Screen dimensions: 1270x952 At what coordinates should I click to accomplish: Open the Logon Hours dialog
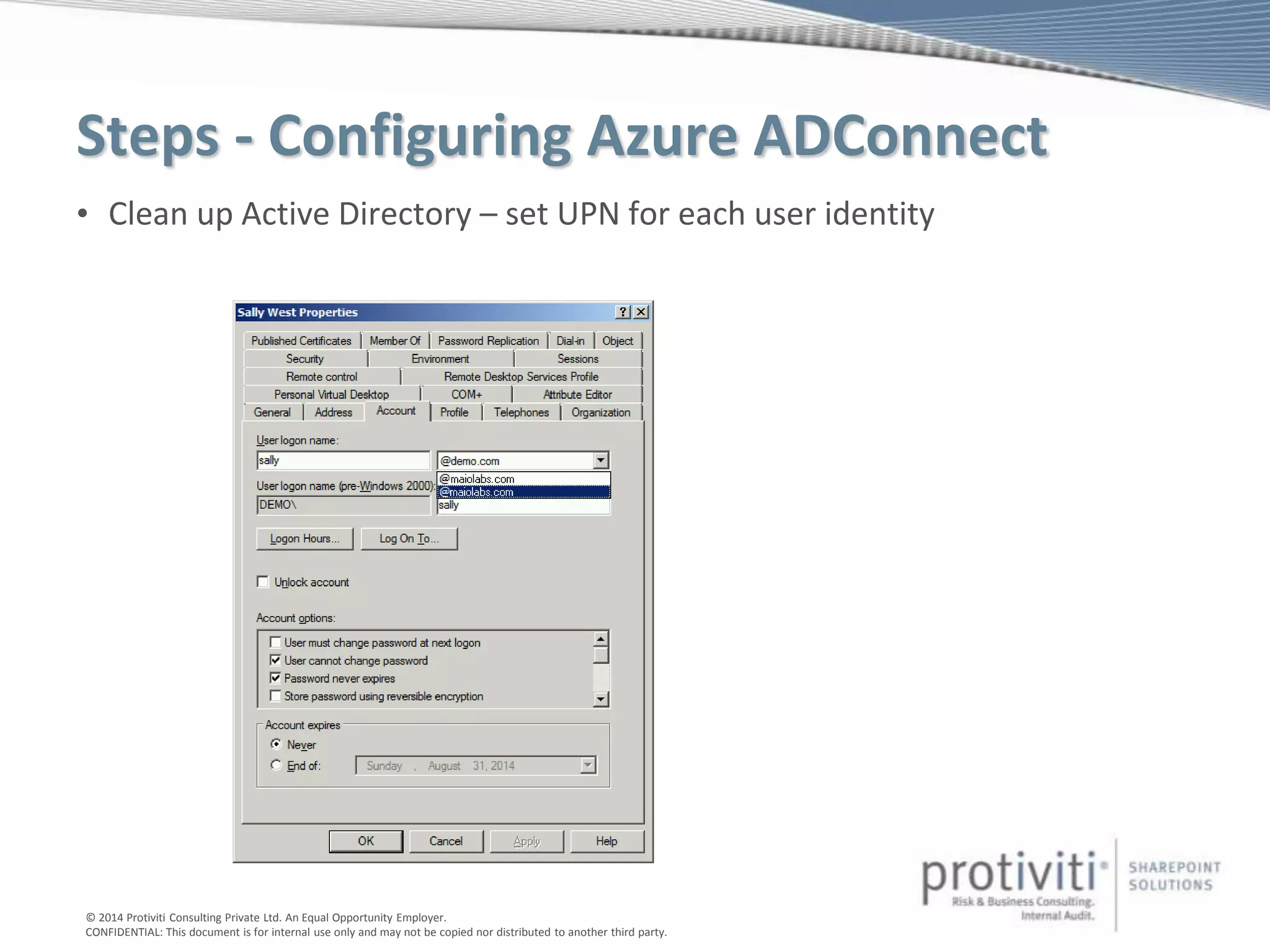click(x=305, y=539)
